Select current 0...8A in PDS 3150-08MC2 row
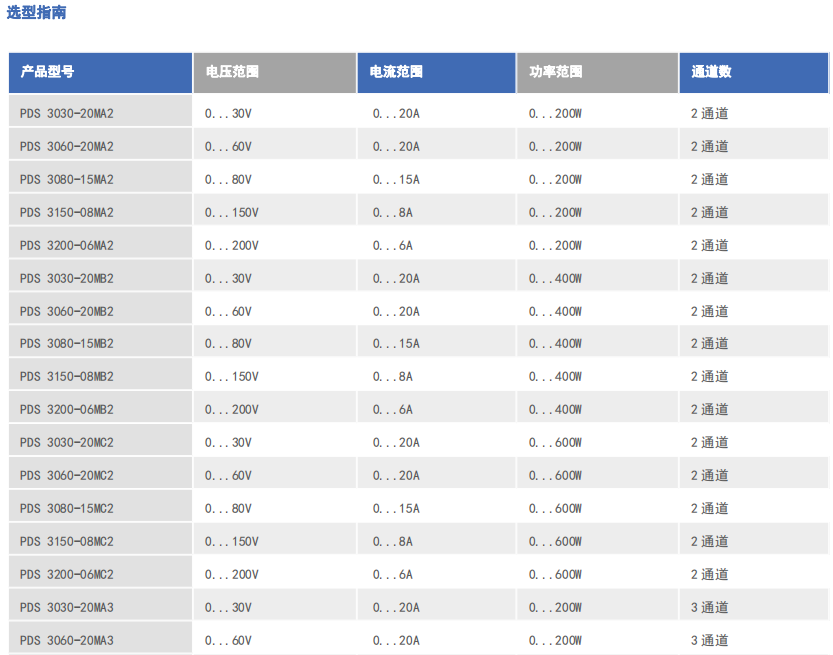The image size is (833, 655). [x=393, y=541]
